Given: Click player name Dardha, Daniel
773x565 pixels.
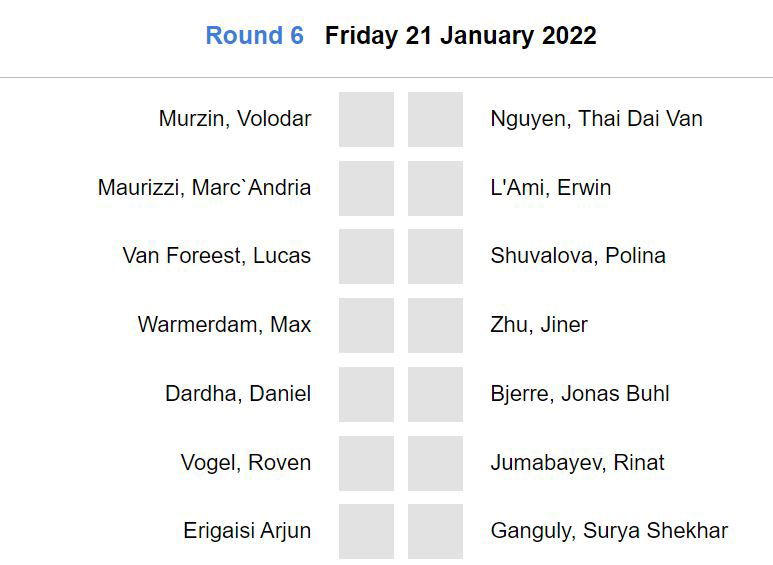Looking at the screenshot, I should click(238, 394).
